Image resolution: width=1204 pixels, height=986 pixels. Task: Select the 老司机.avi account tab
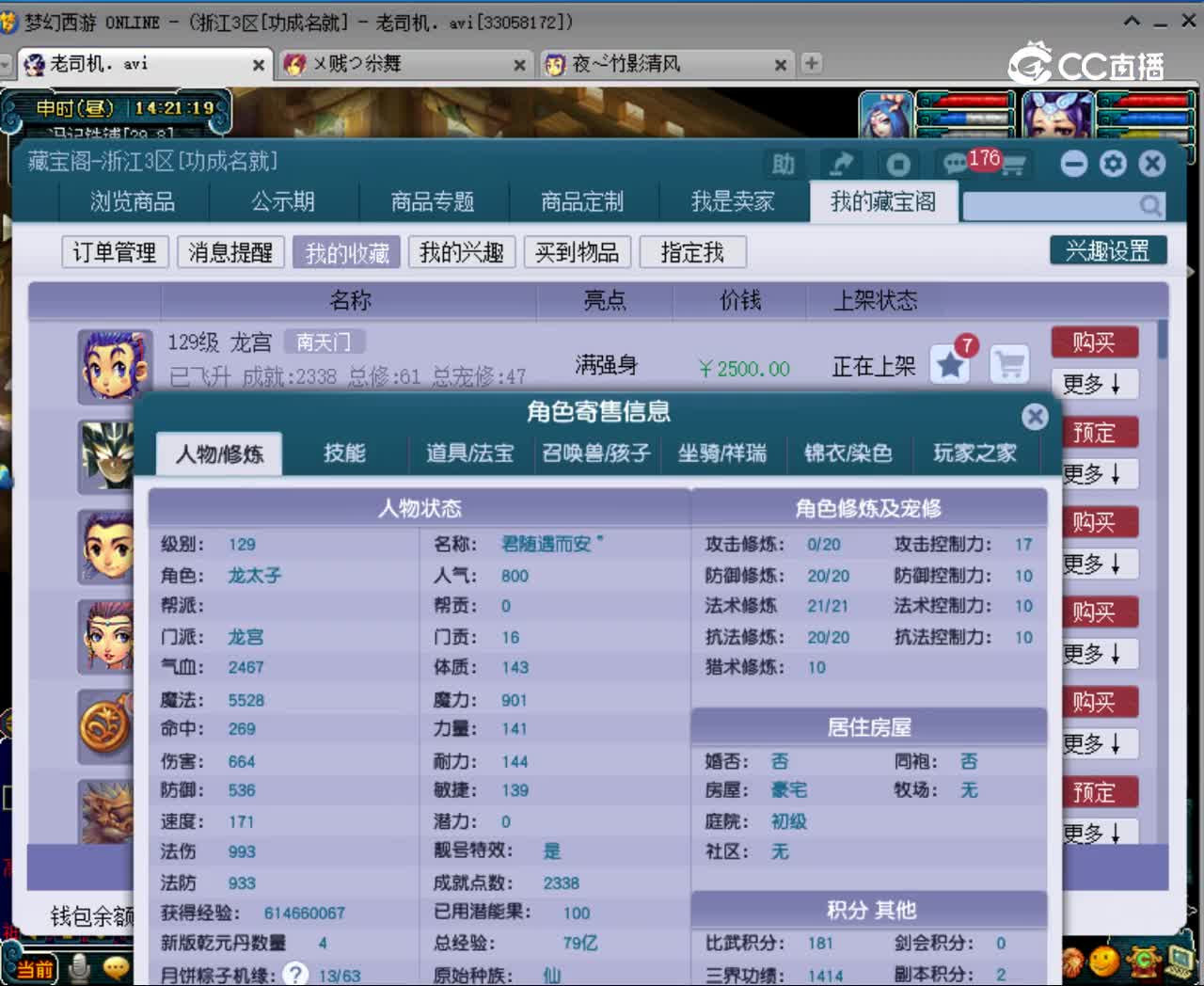(x=143, y=64)
